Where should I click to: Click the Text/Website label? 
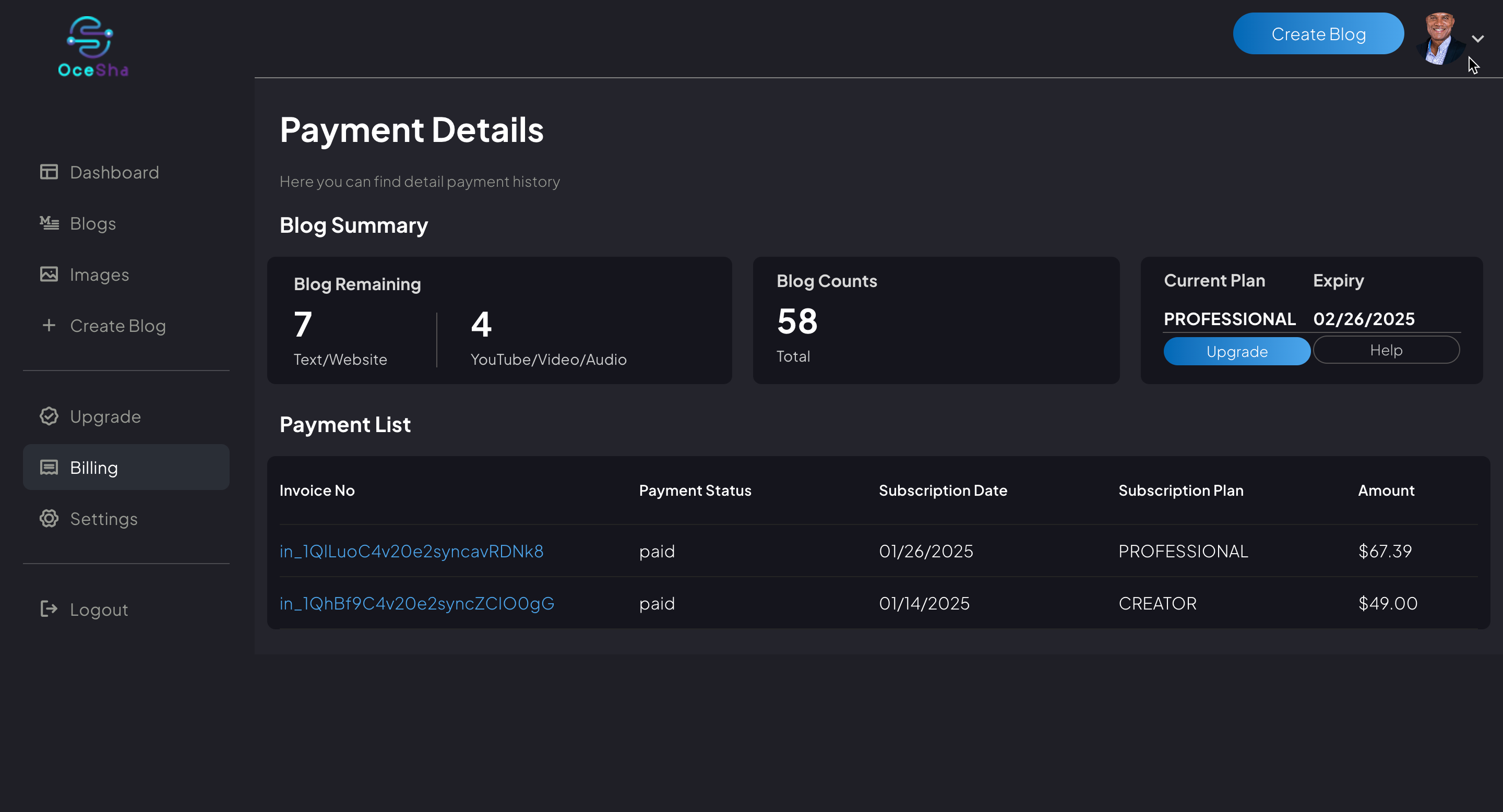[340, 360]
